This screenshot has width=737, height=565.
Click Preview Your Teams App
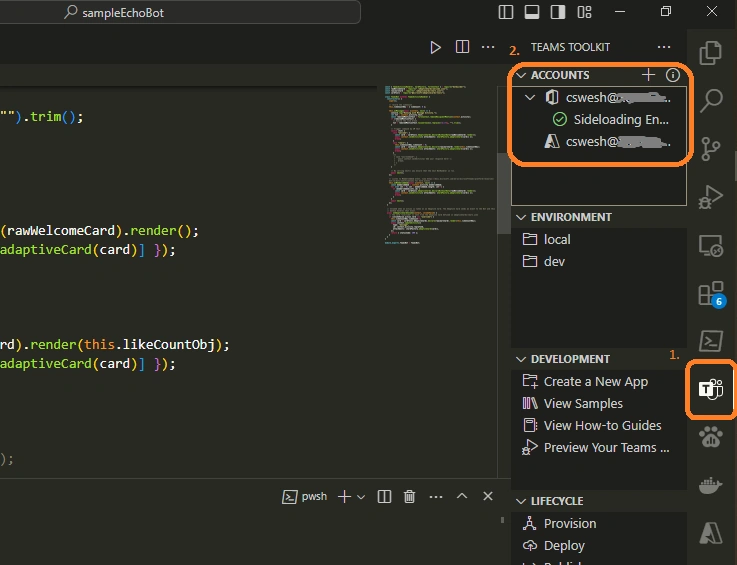pyautogui.click(x=599, y=447)
